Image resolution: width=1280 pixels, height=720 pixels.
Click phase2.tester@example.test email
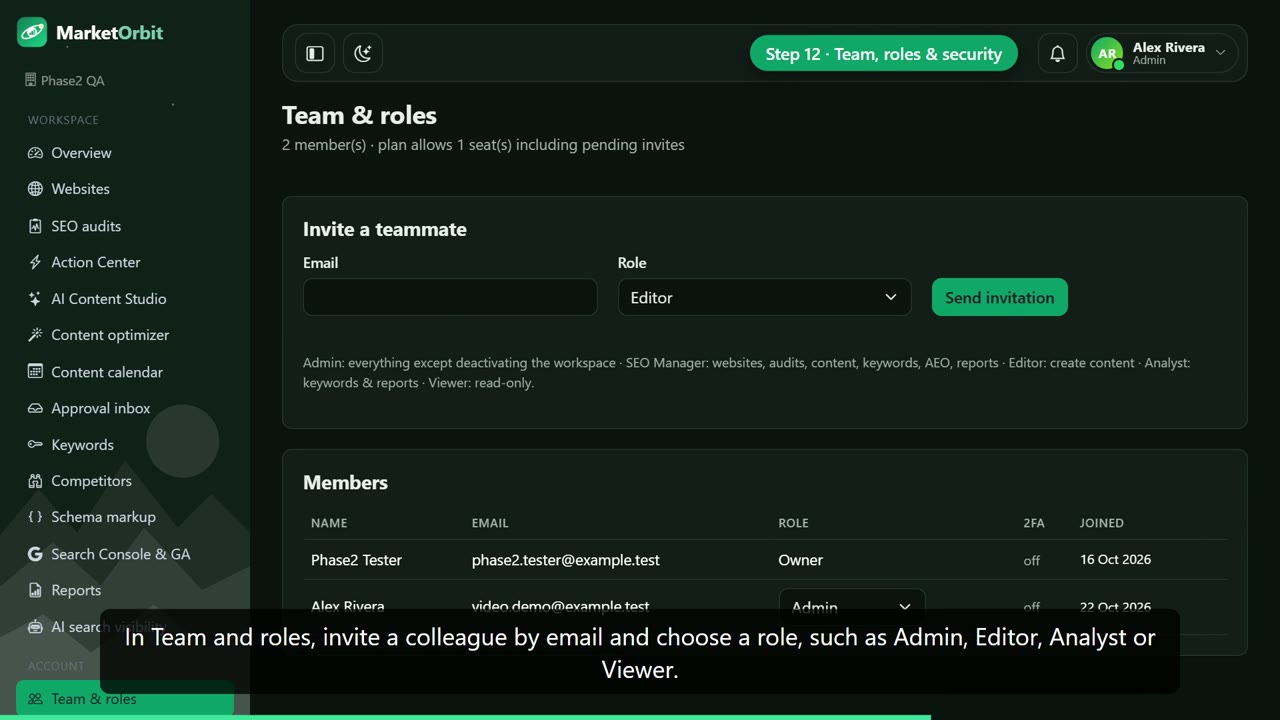coord(565,560)
